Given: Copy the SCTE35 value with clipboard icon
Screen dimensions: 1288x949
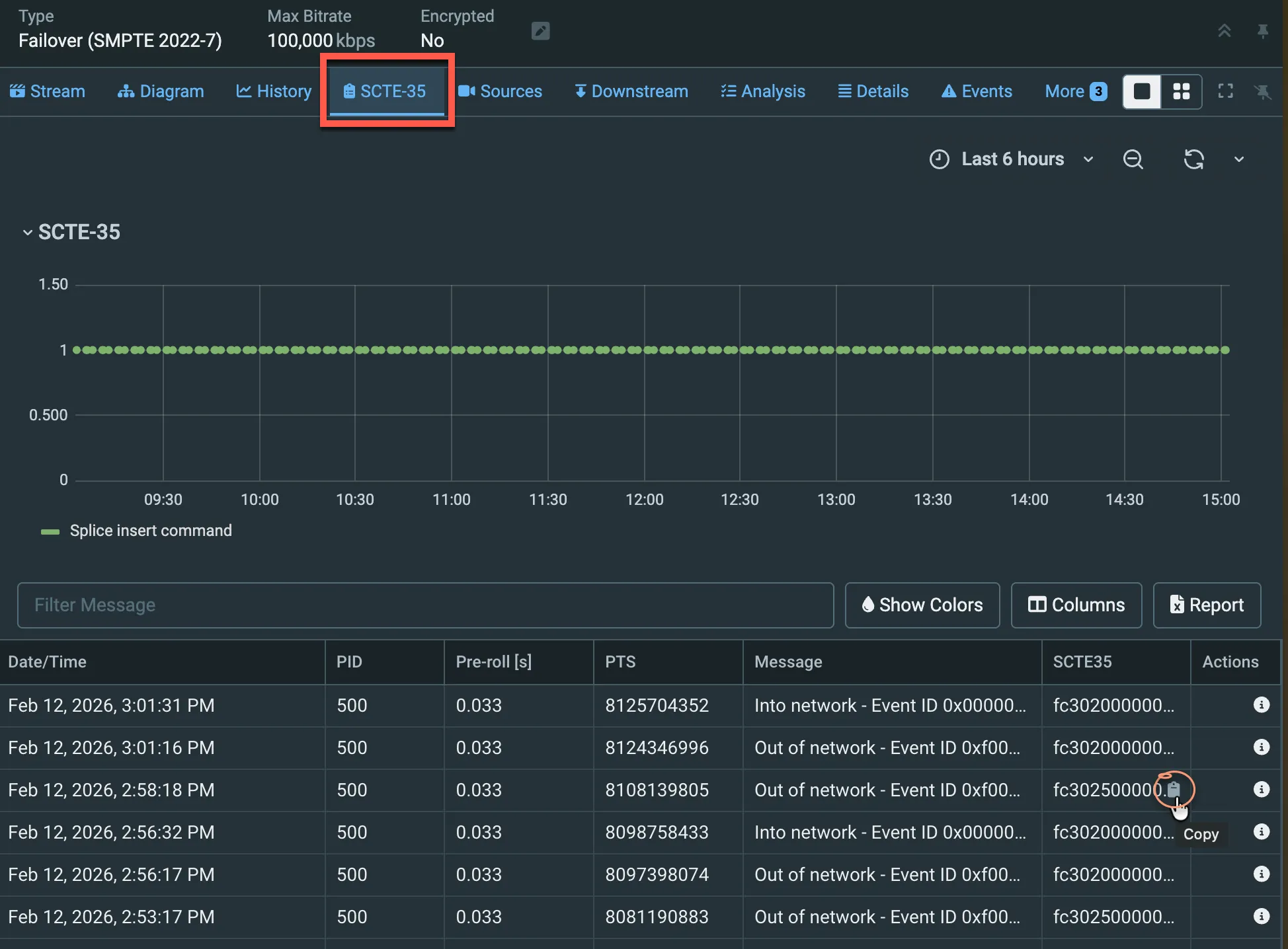Looking at the screenshot, I should tap(1174, 789).
